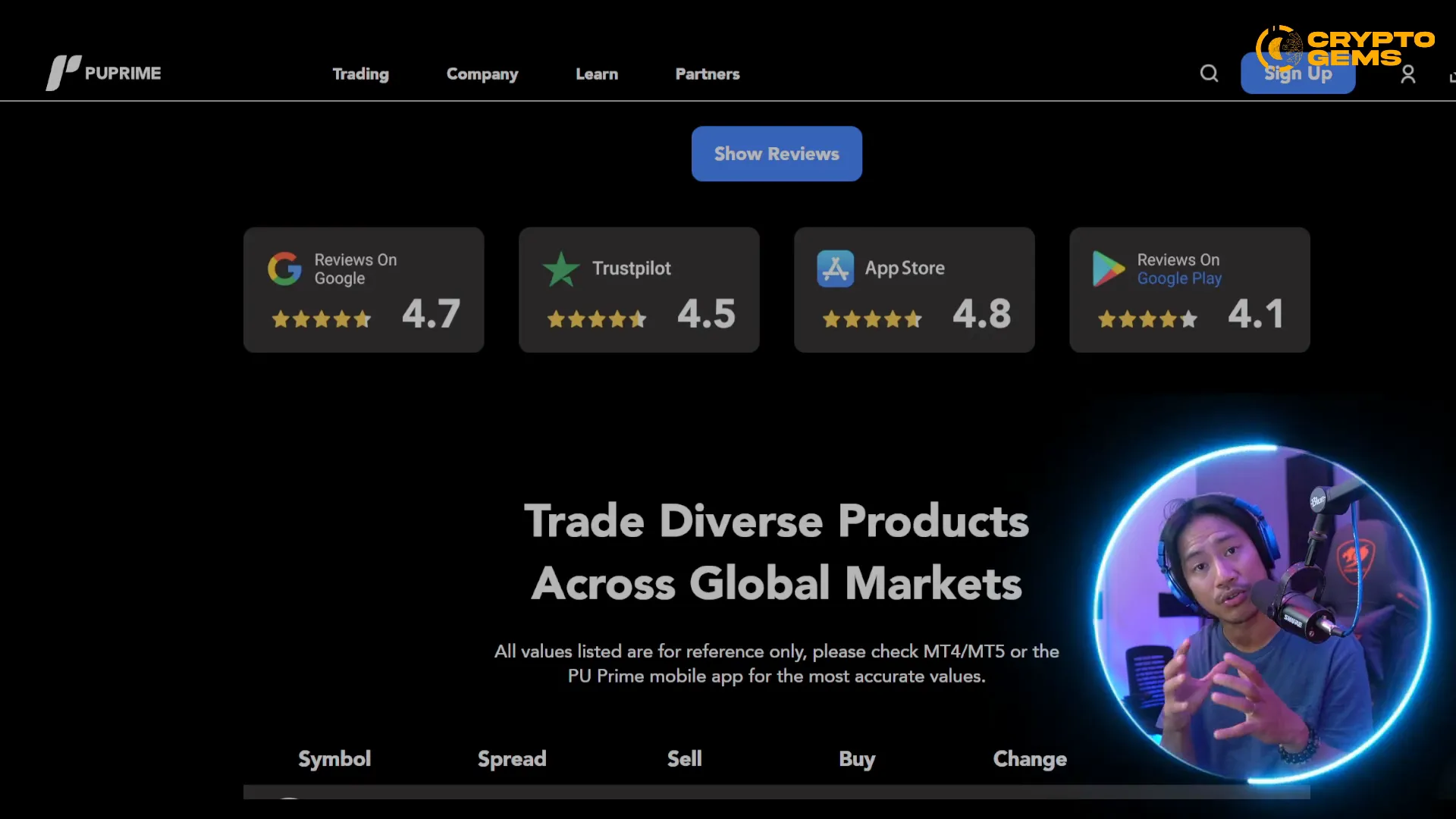Click the Google G logo
The image size is (1456, 819).
pyautogui.click(x=284, y=268)
